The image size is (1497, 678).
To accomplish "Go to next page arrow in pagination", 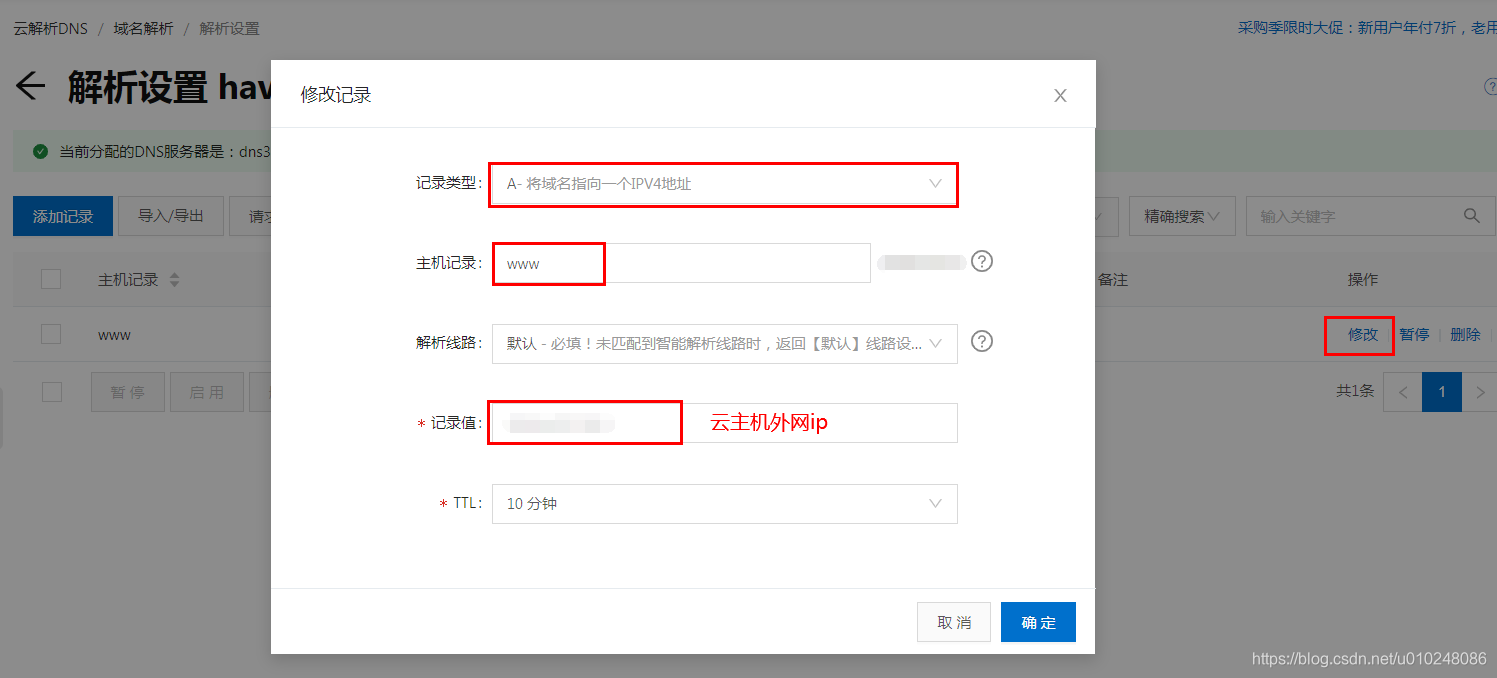I will pos(1480,392).
